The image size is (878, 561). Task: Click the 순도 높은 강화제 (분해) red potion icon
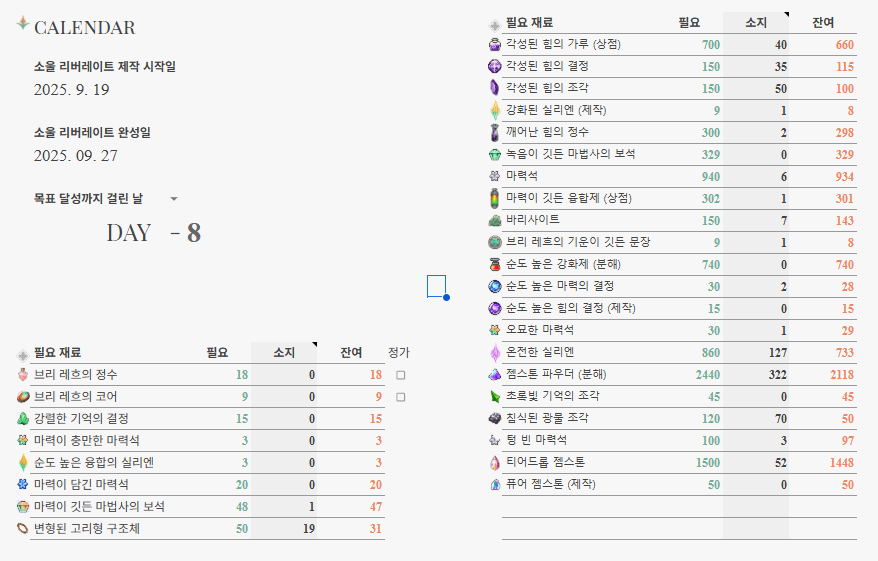pos(494,264)
